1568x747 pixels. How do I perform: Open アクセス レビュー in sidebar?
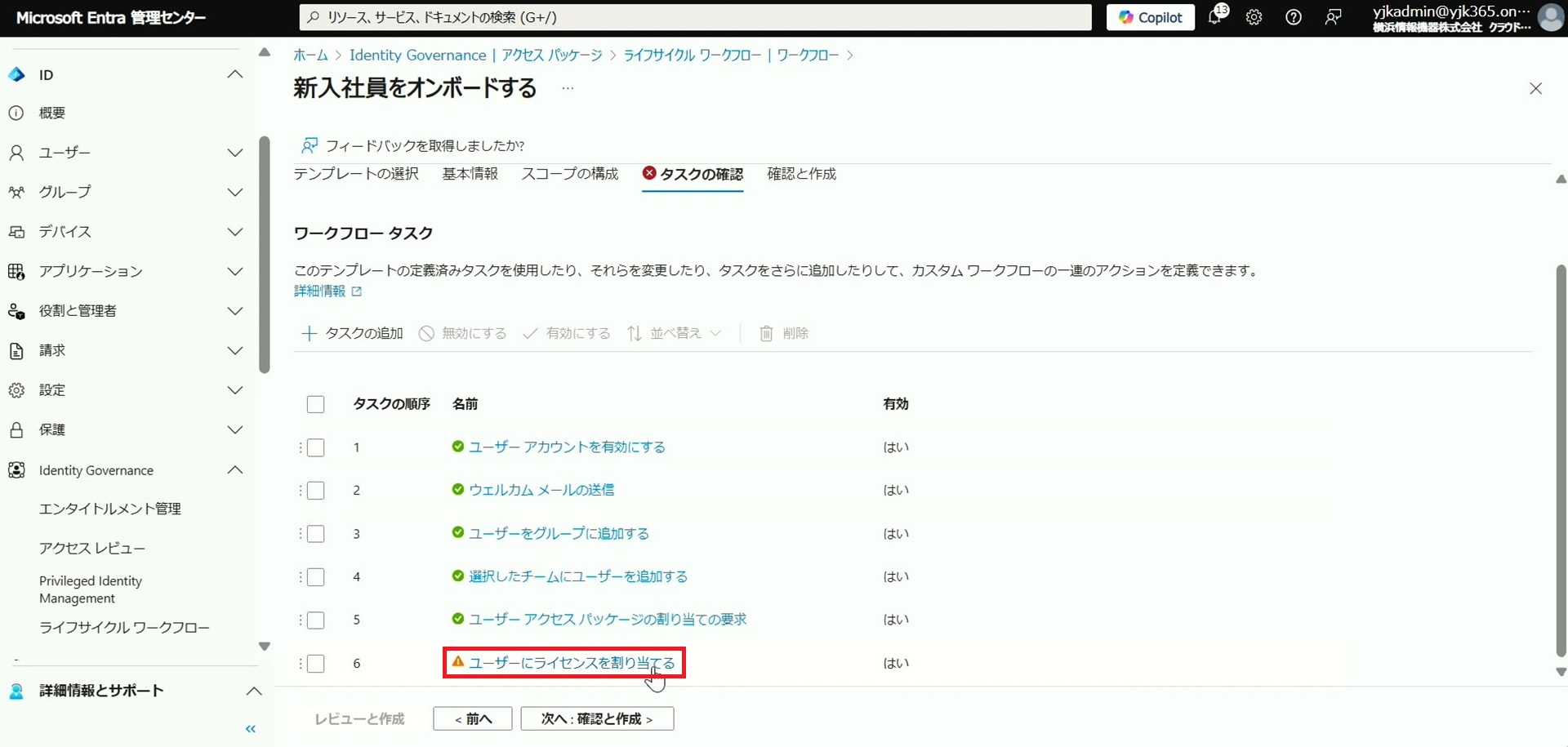point(92,549)
